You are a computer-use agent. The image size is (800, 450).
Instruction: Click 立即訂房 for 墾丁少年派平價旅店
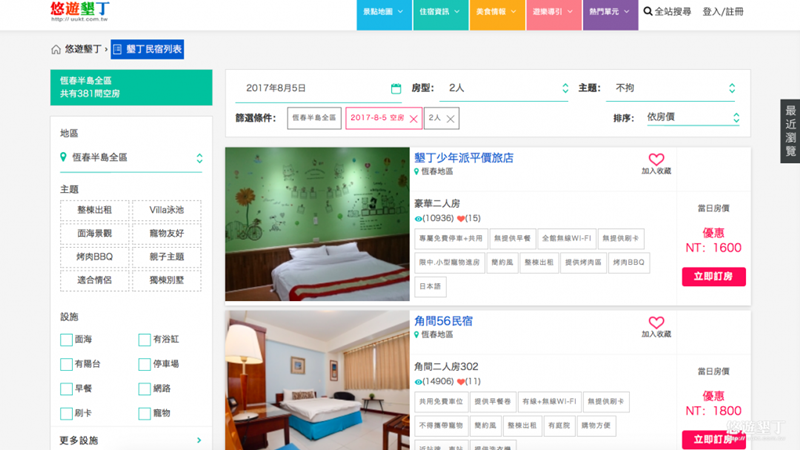713,276
